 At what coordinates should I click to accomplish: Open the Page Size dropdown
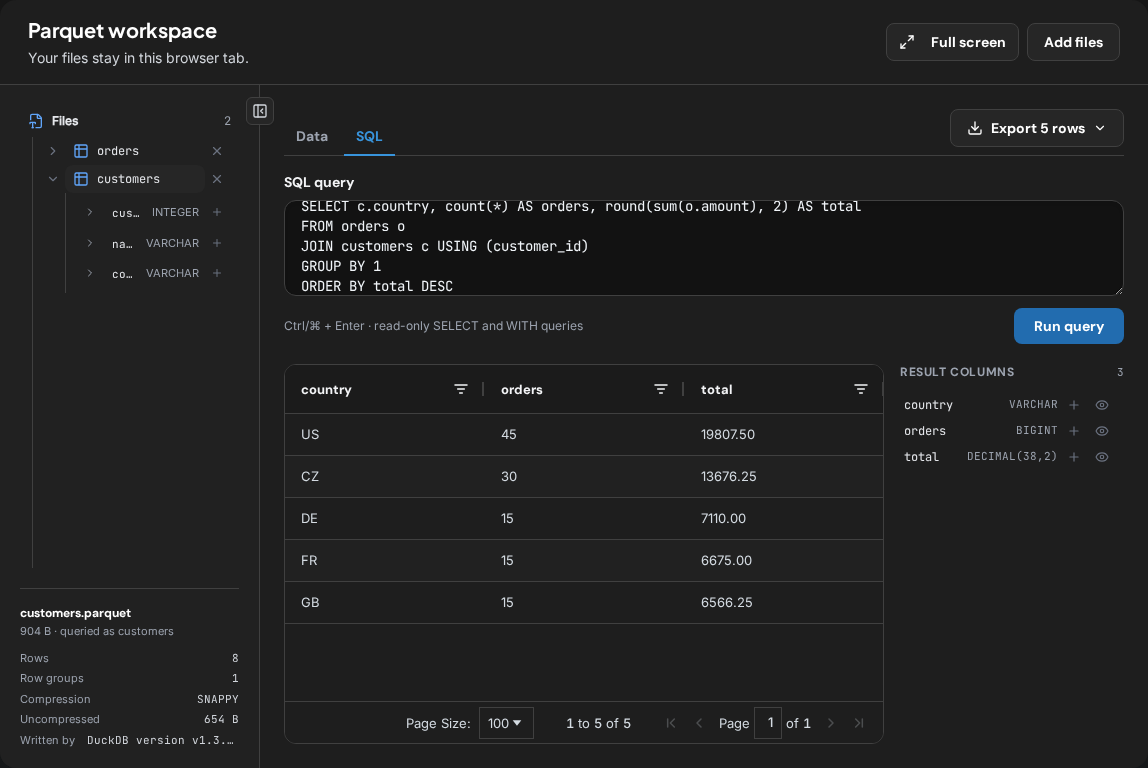pyautogui.click(x=506, y=723)
